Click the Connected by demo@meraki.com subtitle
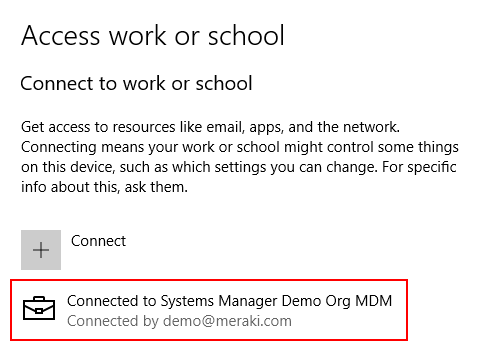Image resolution: width=496 pixels, height=360 pixels. coord(179,321)
